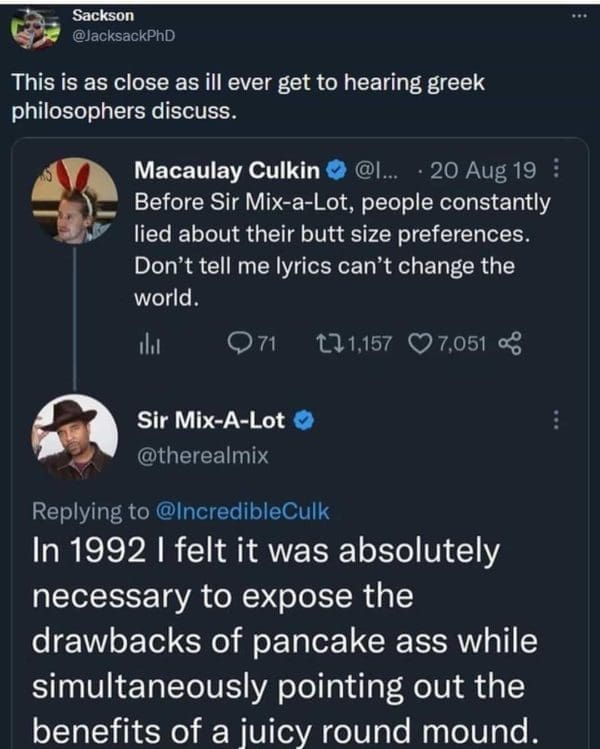This screenshot has width=600, height=749.
Task: Open more options menu on Sackson's post
Action: click(x=578, y=18)
